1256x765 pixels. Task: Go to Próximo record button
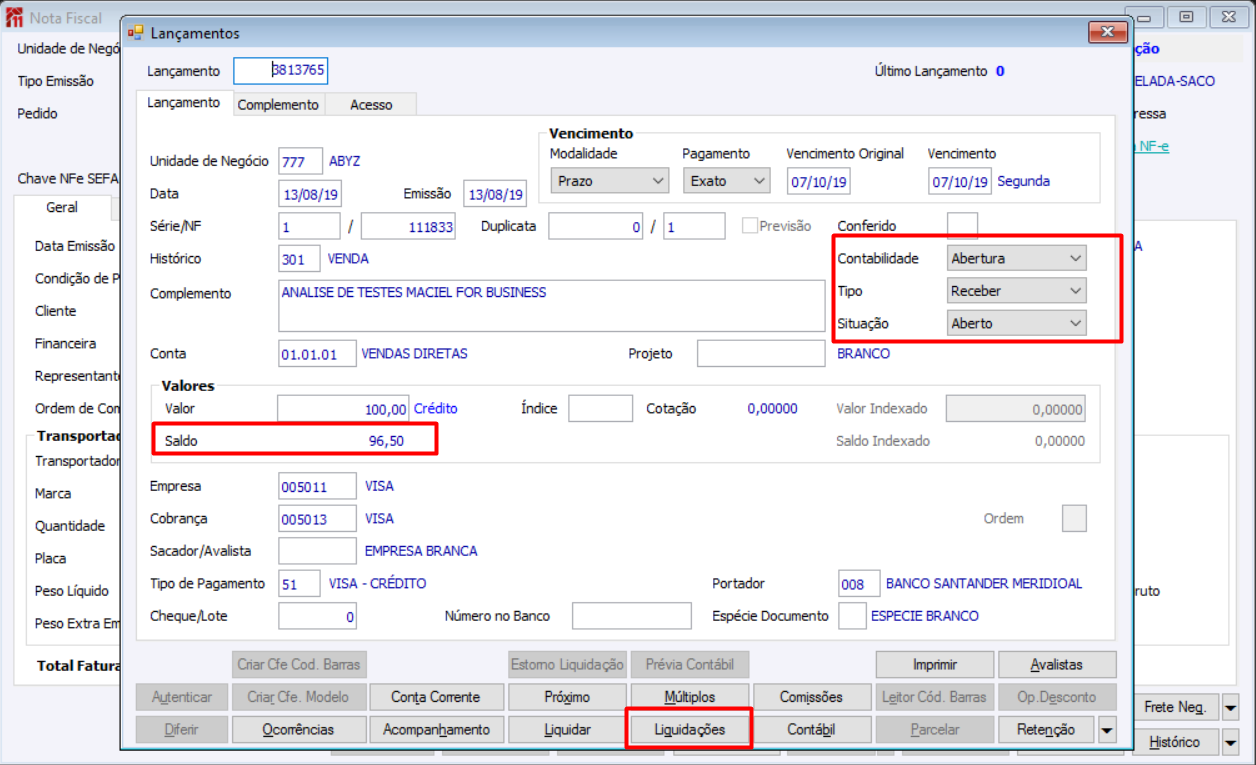[x=567, y=697]
